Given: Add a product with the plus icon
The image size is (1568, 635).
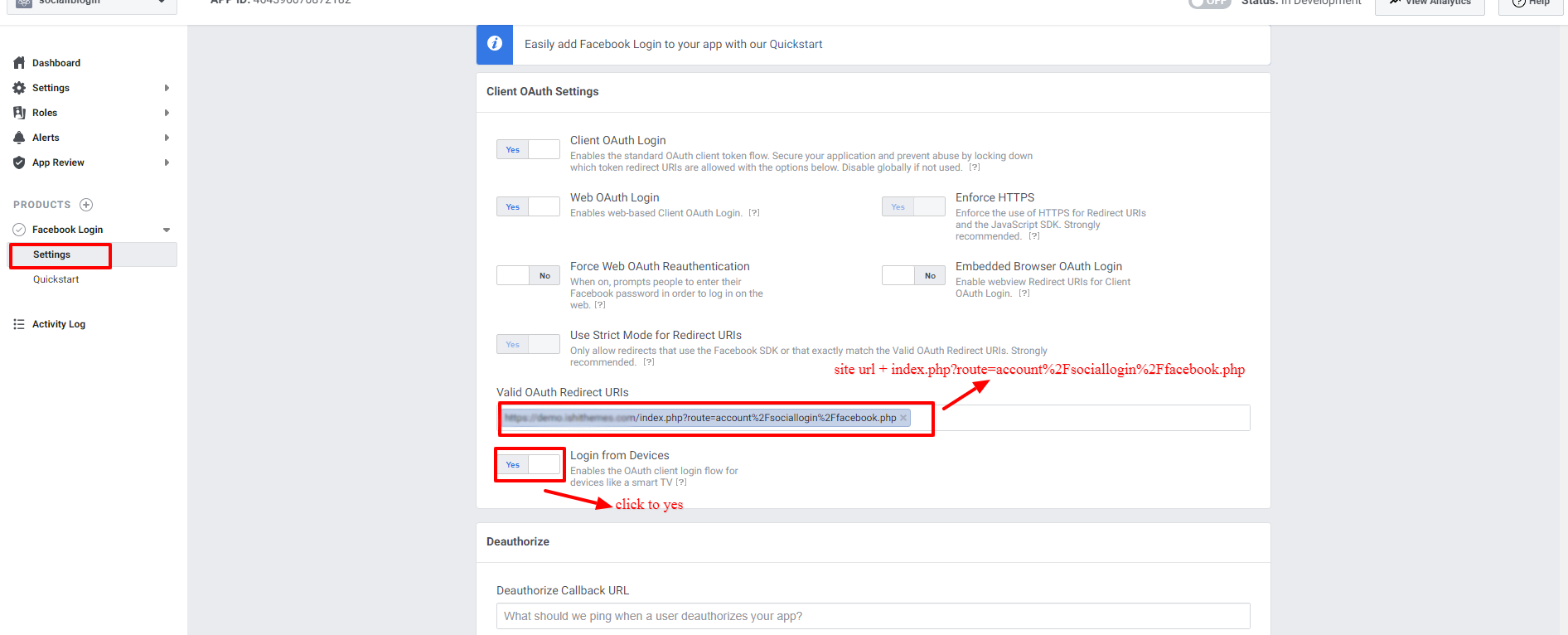Looking at the screenshot, I should (86, 205).
